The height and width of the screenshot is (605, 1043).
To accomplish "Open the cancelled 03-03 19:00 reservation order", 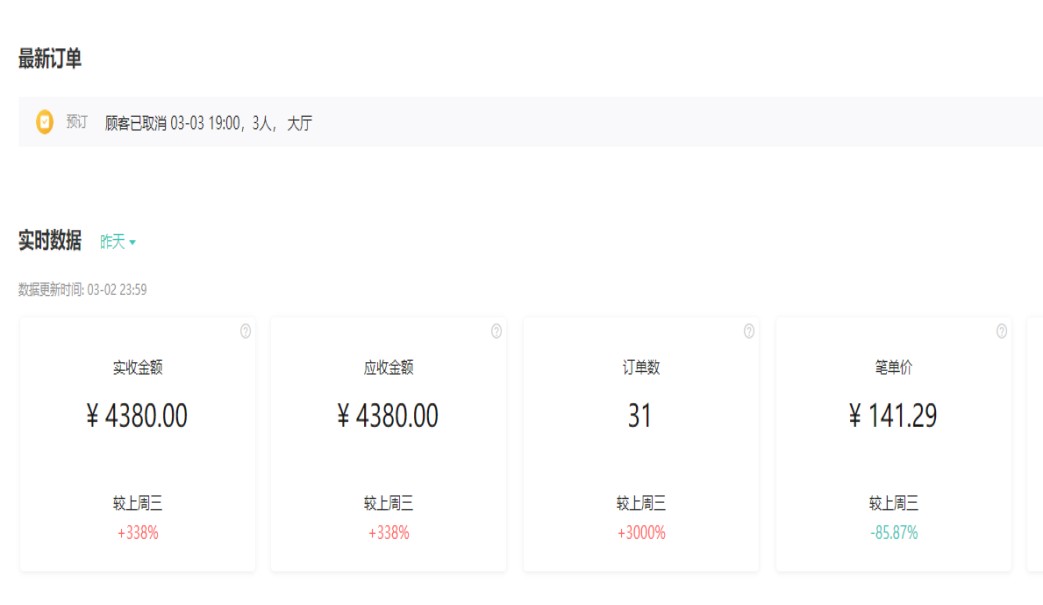I will coord(208,123).
